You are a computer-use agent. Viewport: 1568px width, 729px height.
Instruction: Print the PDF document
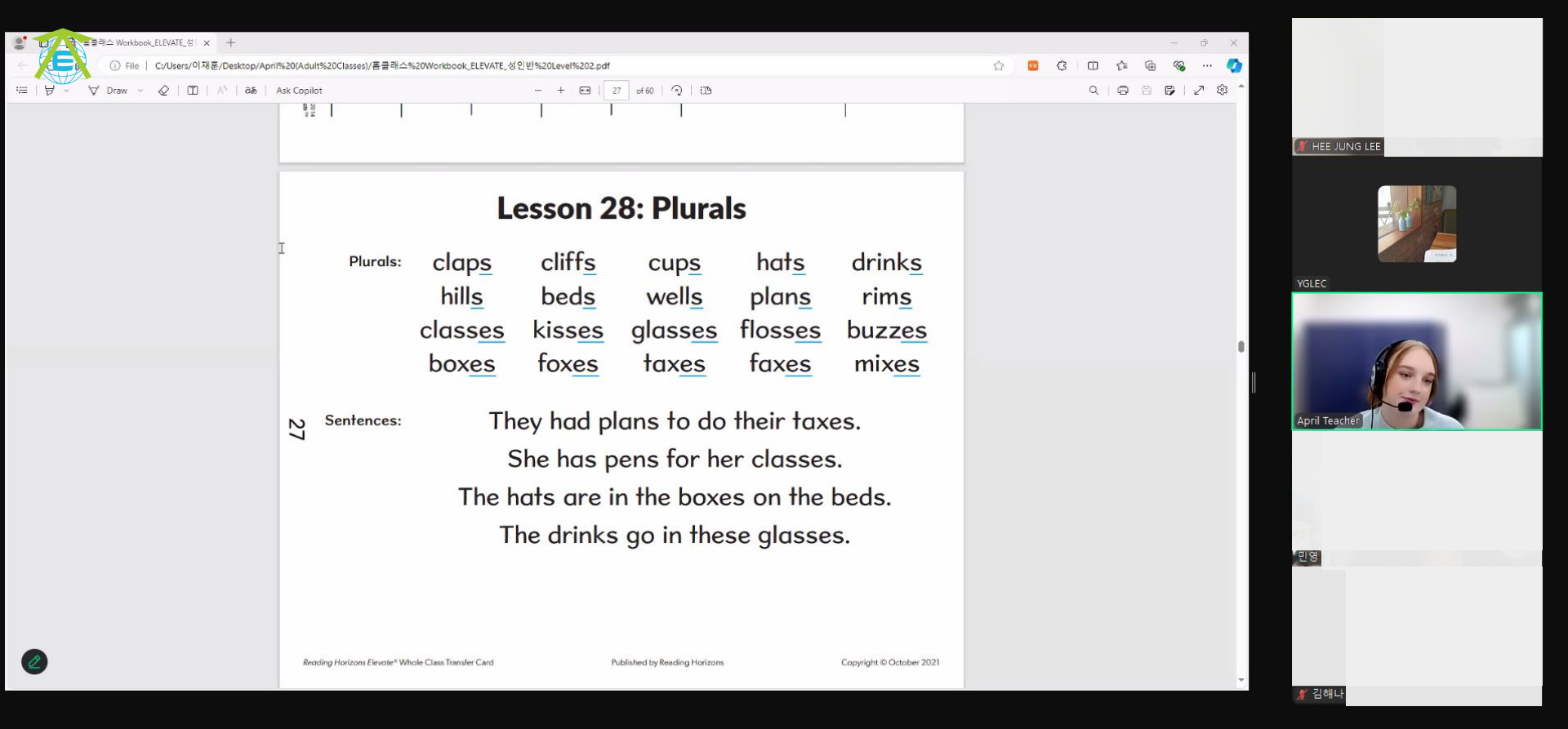pyautogui.click(x=1123, y=91)
